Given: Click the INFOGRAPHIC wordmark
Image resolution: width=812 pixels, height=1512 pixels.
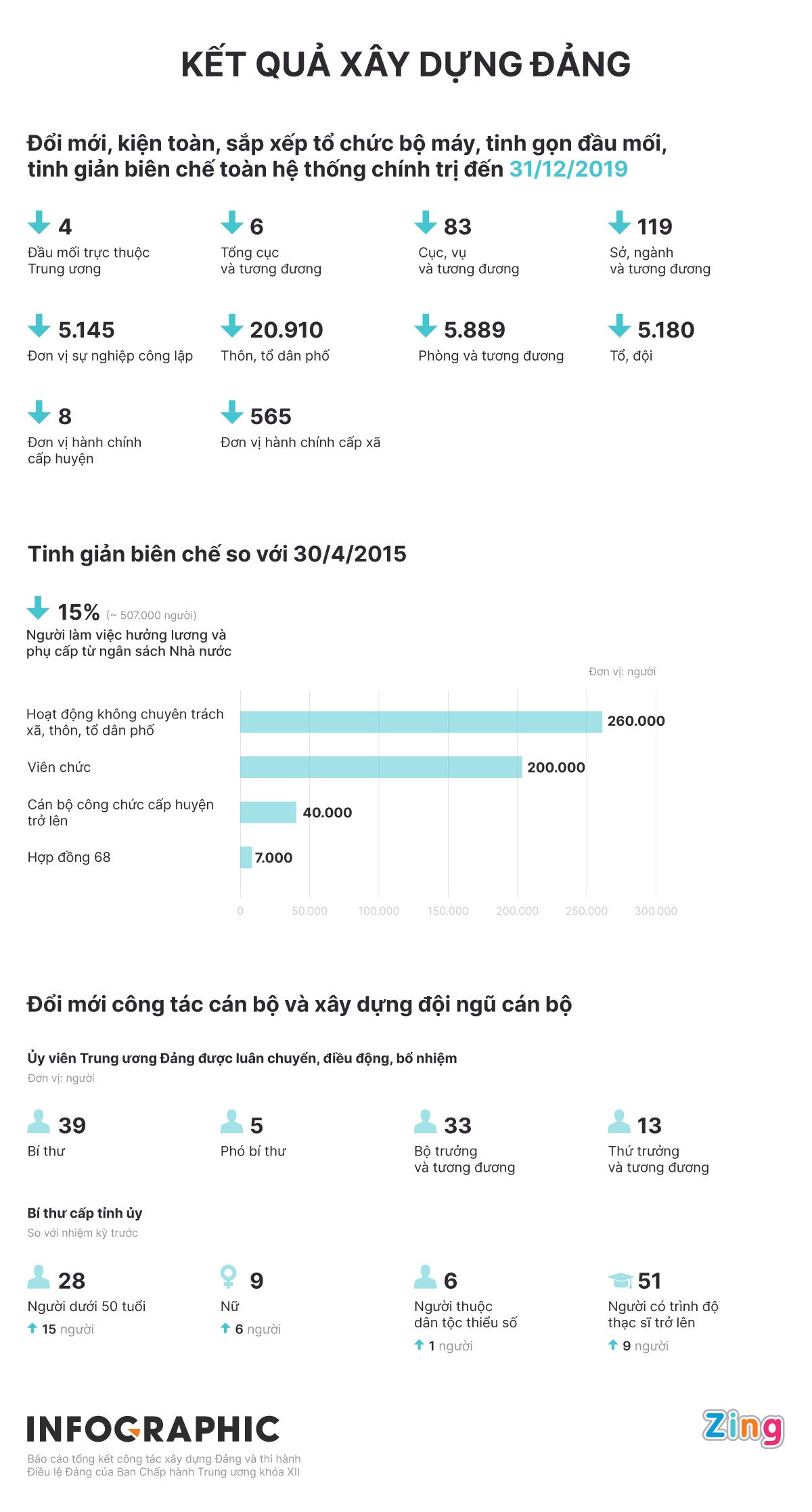Looking at the screenshot, I should pyautogui.click(x=154, y=1429).
